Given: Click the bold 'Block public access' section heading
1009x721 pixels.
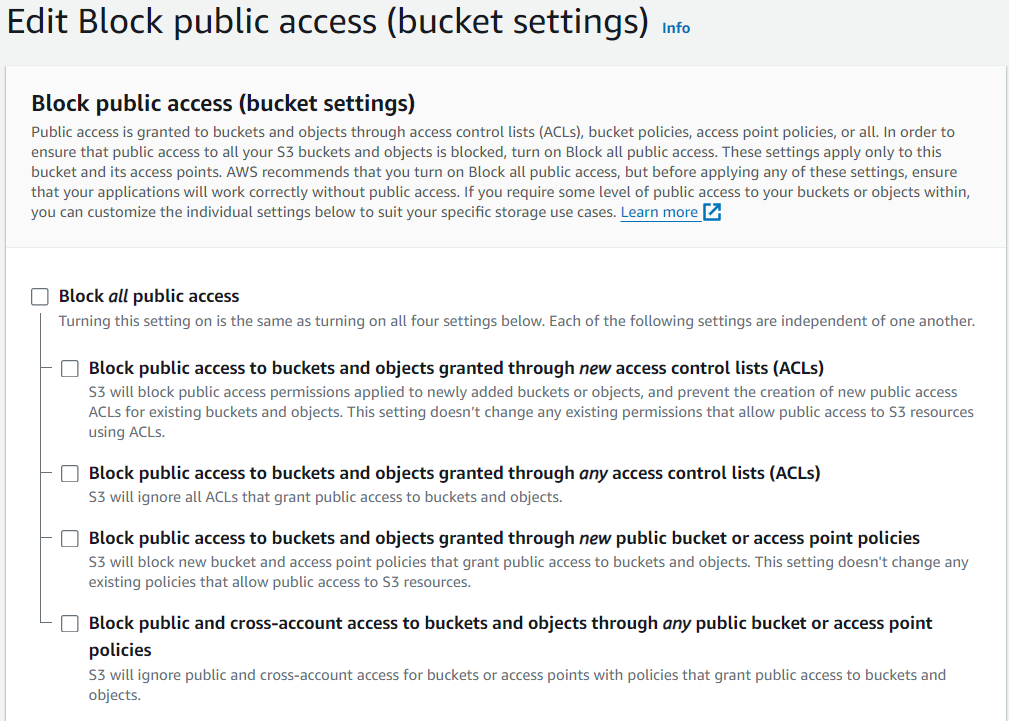Looking at the screenshot, I should (x=223, y=103).
